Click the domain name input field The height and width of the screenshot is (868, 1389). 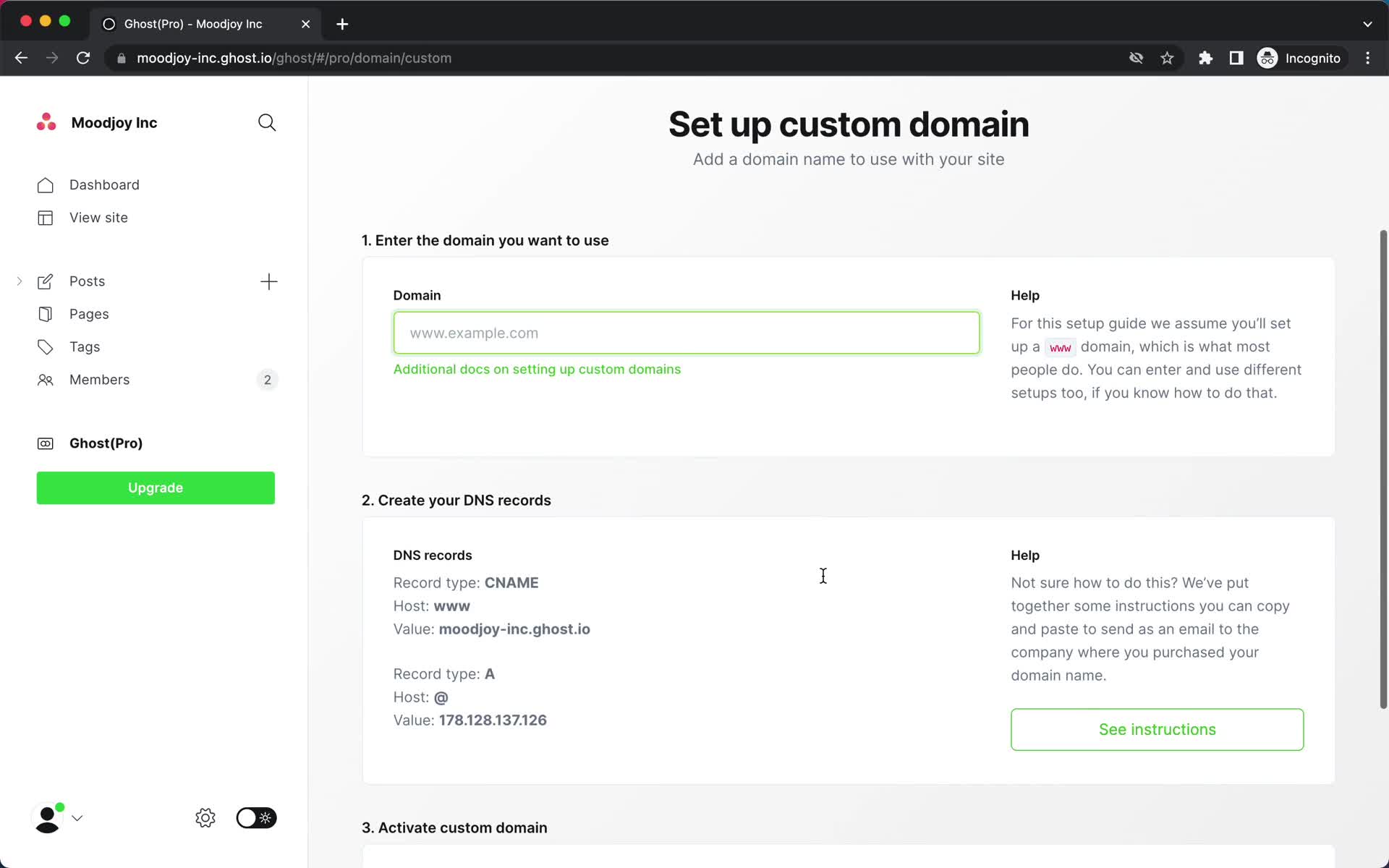click(x=686, y=333)
